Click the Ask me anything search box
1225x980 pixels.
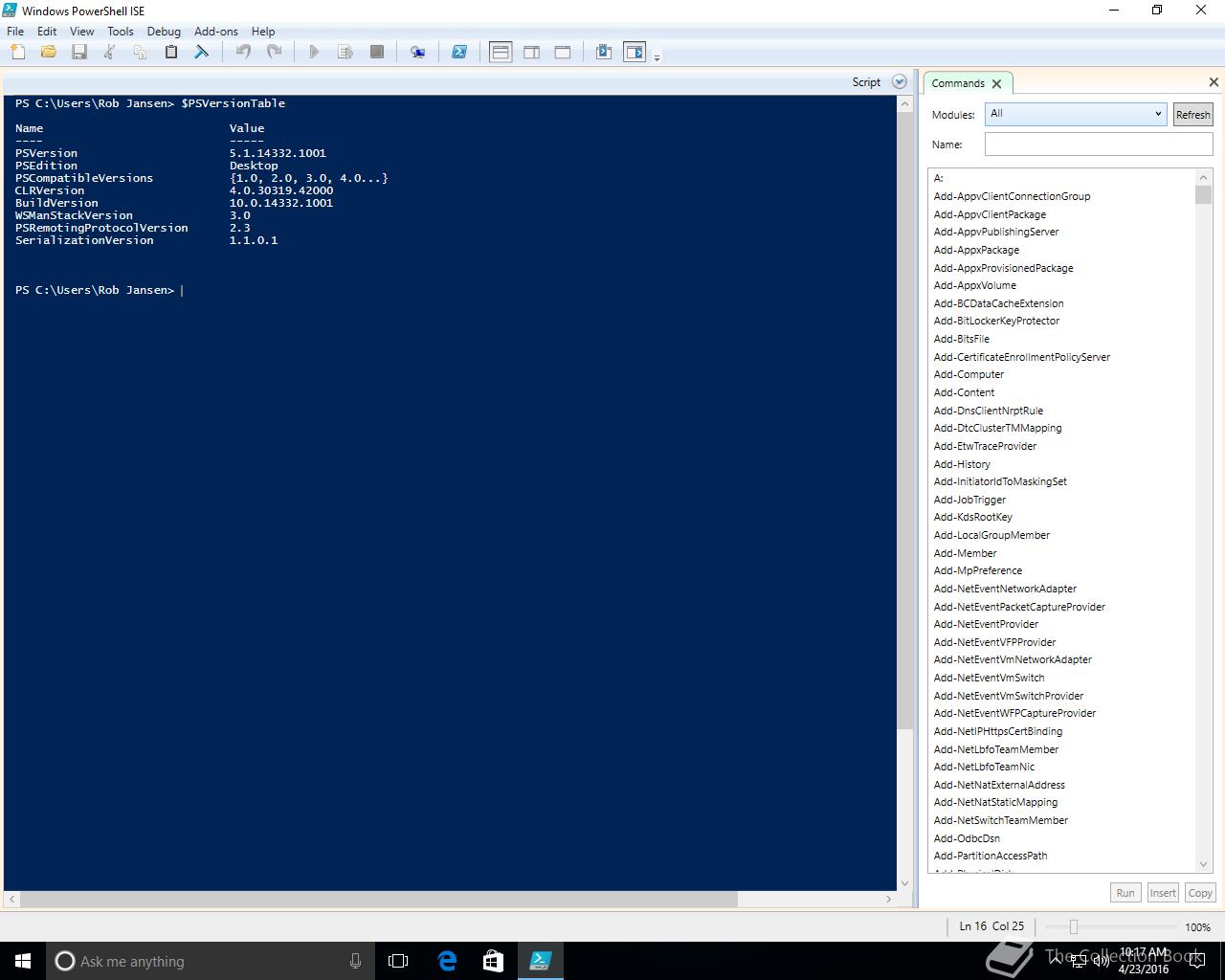coord(211,961)
